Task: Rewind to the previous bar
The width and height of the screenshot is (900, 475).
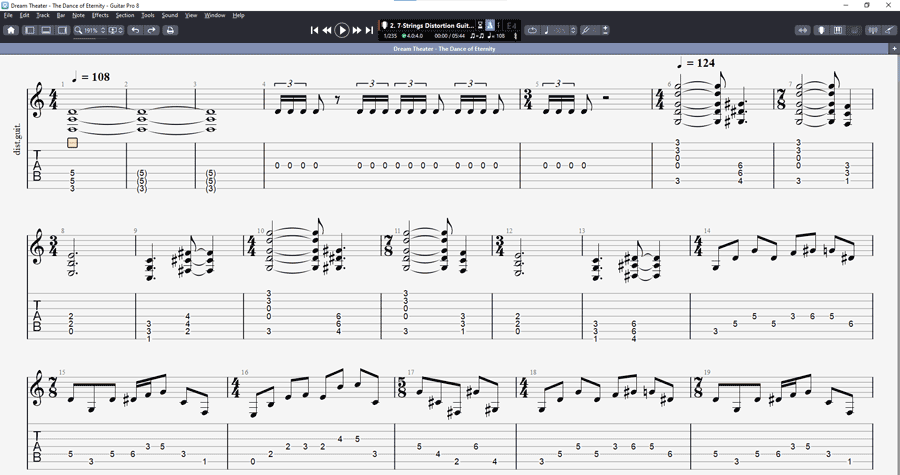Action: click(327, 30)
